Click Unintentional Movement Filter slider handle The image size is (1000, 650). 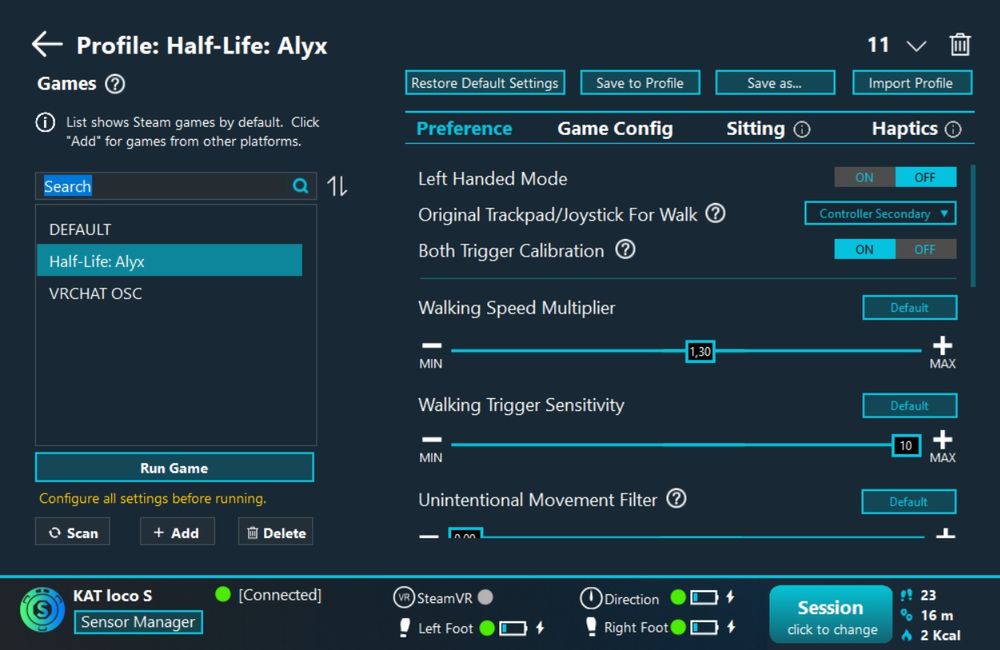point(465,535)
